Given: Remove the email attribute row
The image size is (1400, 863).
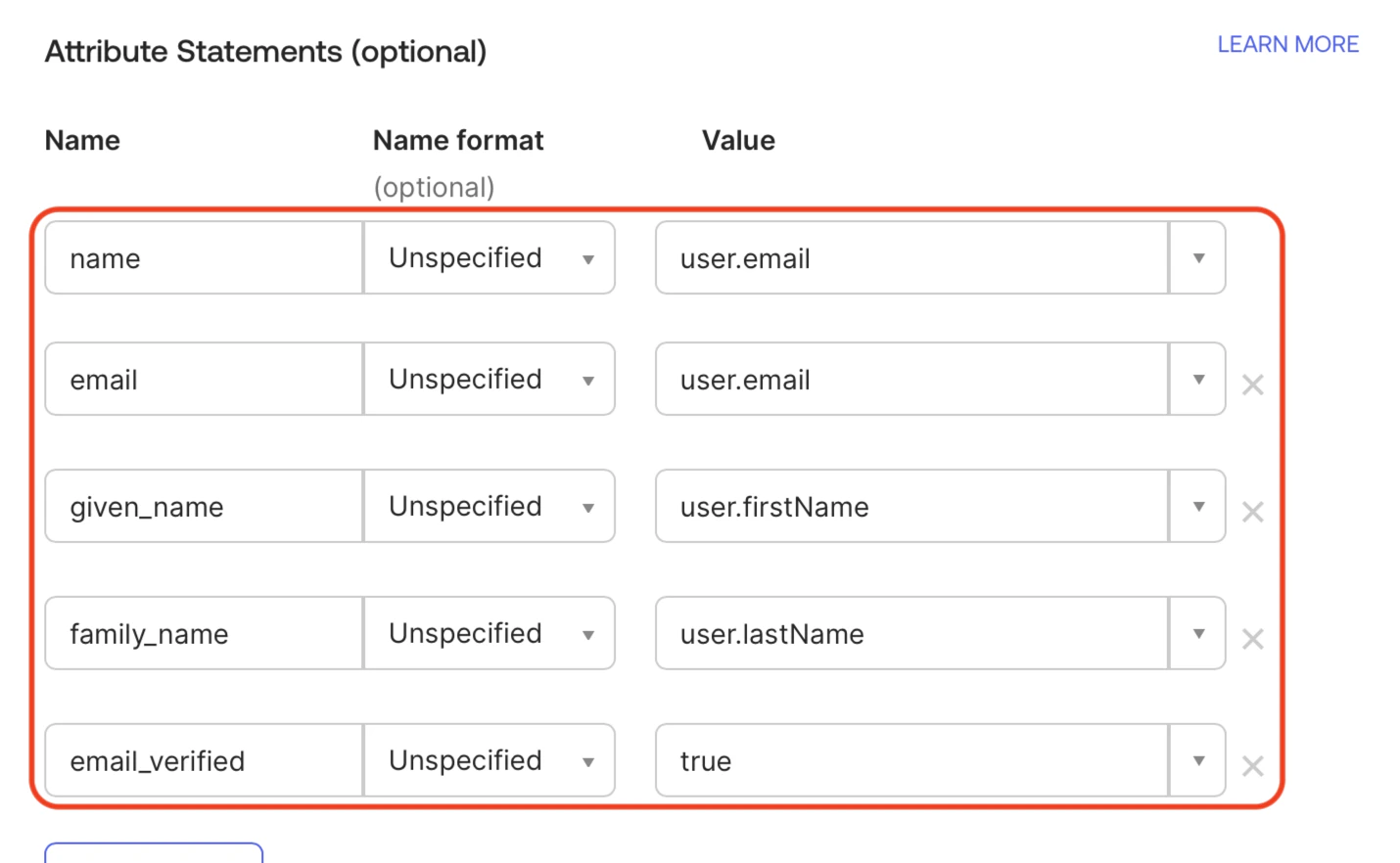Looking at the screenshot, I should pos(1252,385).
